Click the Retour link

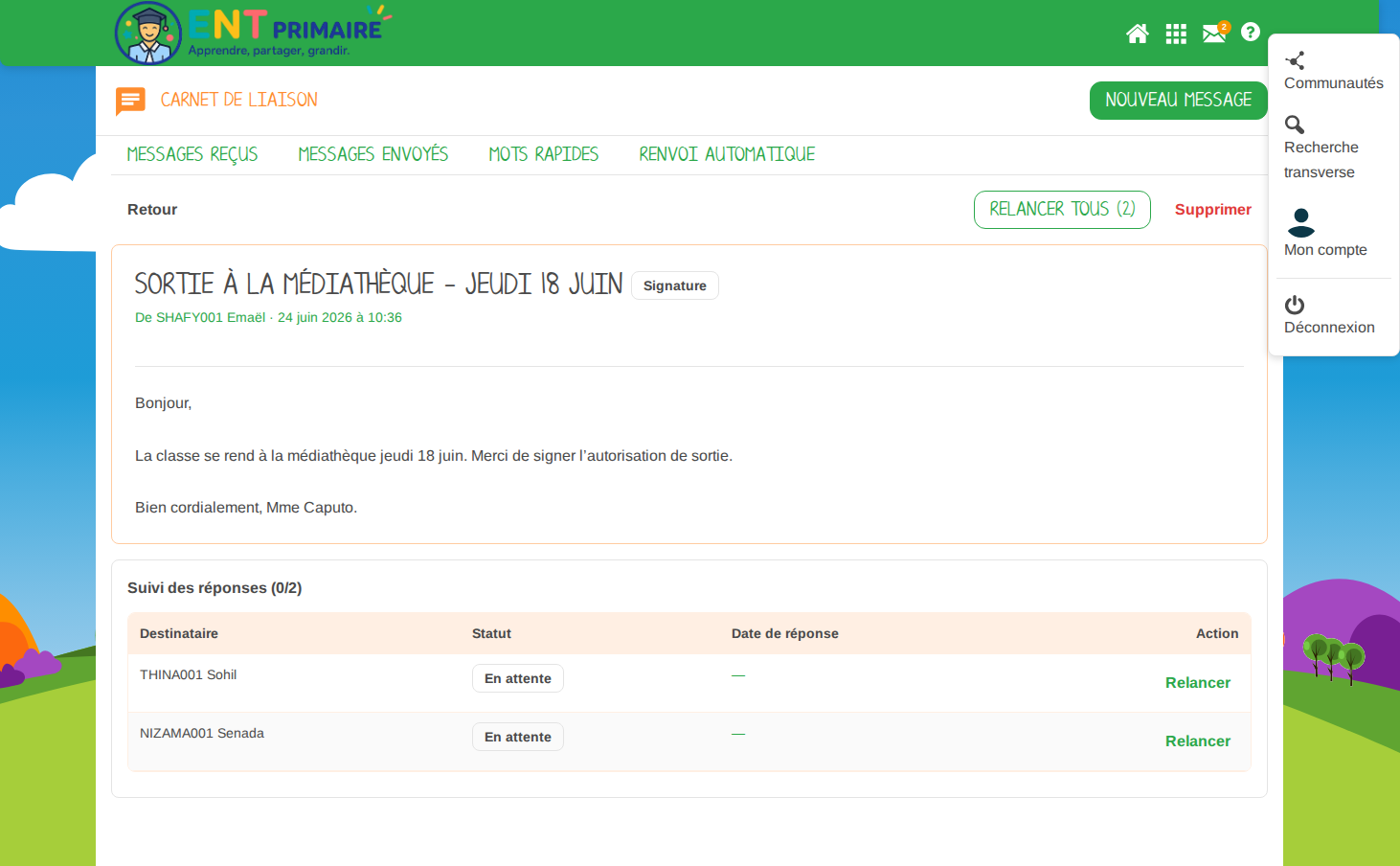click(x=152, y=210)
